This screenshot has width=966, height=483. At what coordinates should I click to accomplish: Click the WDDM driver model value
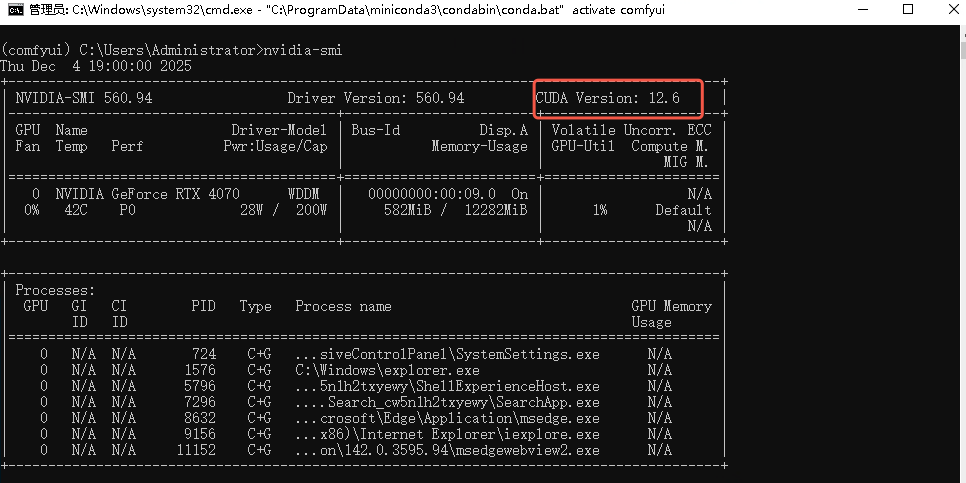pos(303,194)
